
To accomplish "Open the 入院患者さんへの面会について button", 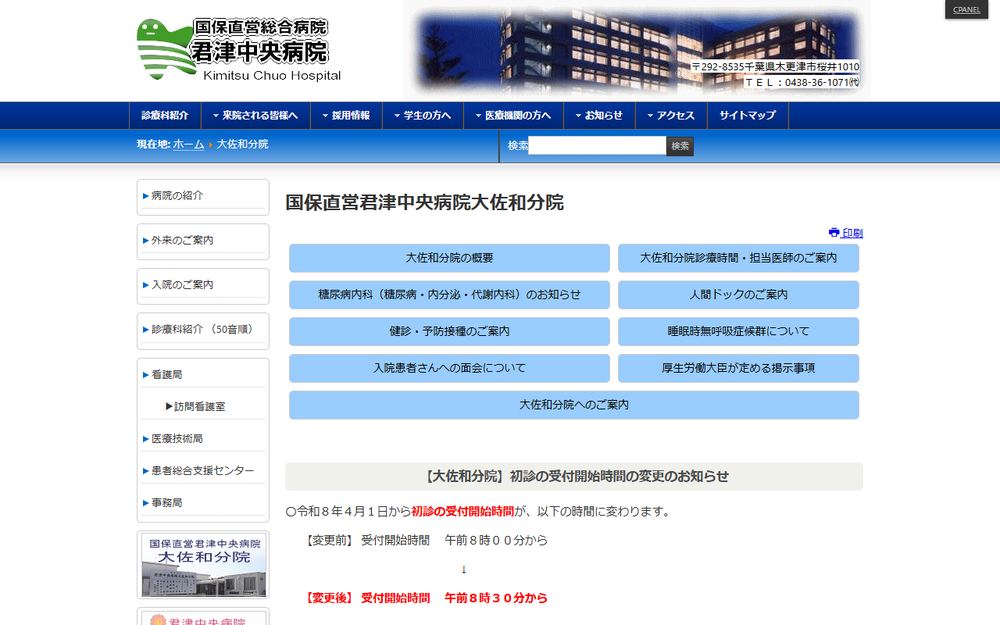I will (x=449, y=368).
